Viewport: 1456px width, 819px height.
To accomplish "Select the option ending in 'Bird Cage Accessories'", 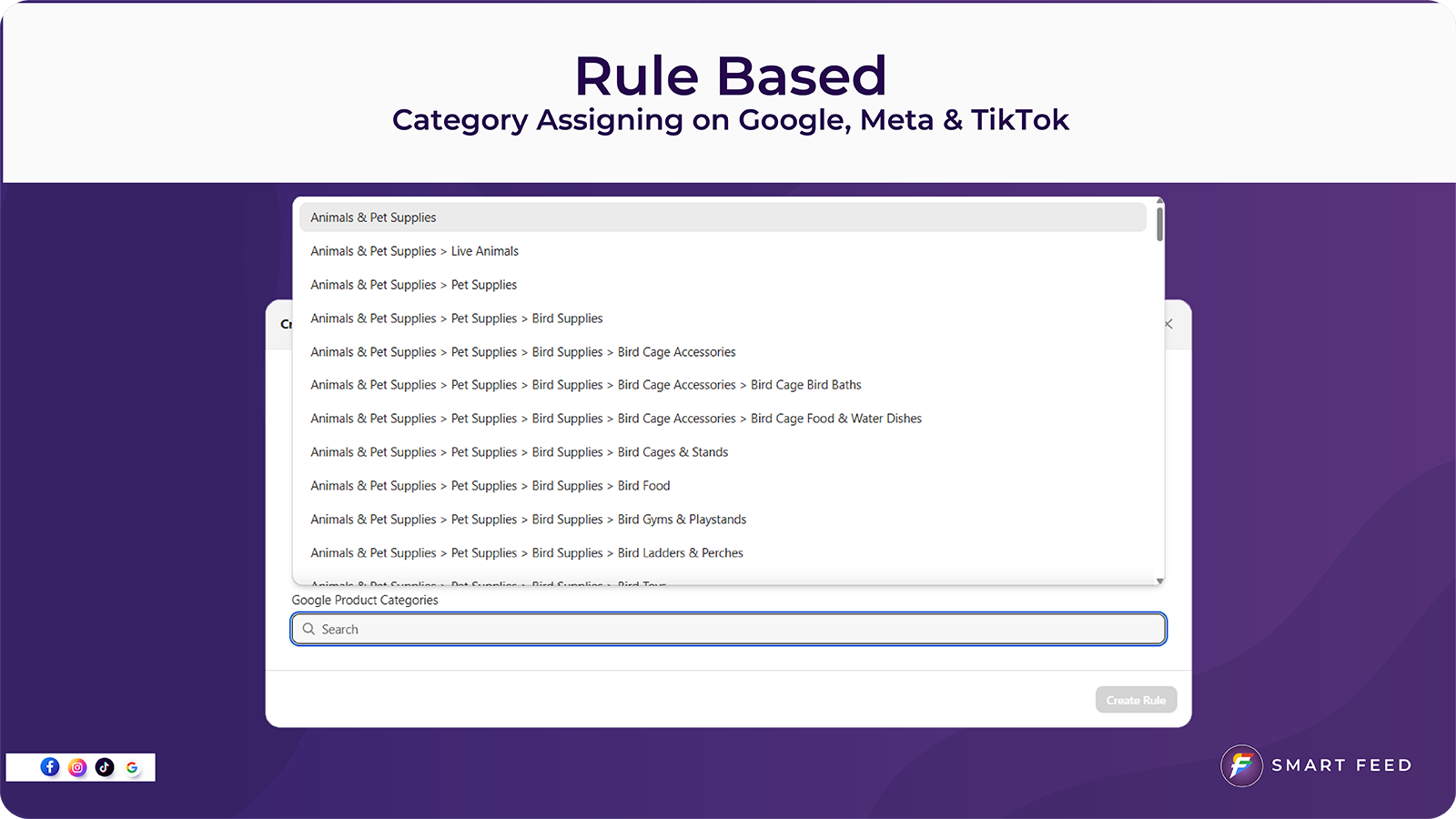I will (723, 352).
